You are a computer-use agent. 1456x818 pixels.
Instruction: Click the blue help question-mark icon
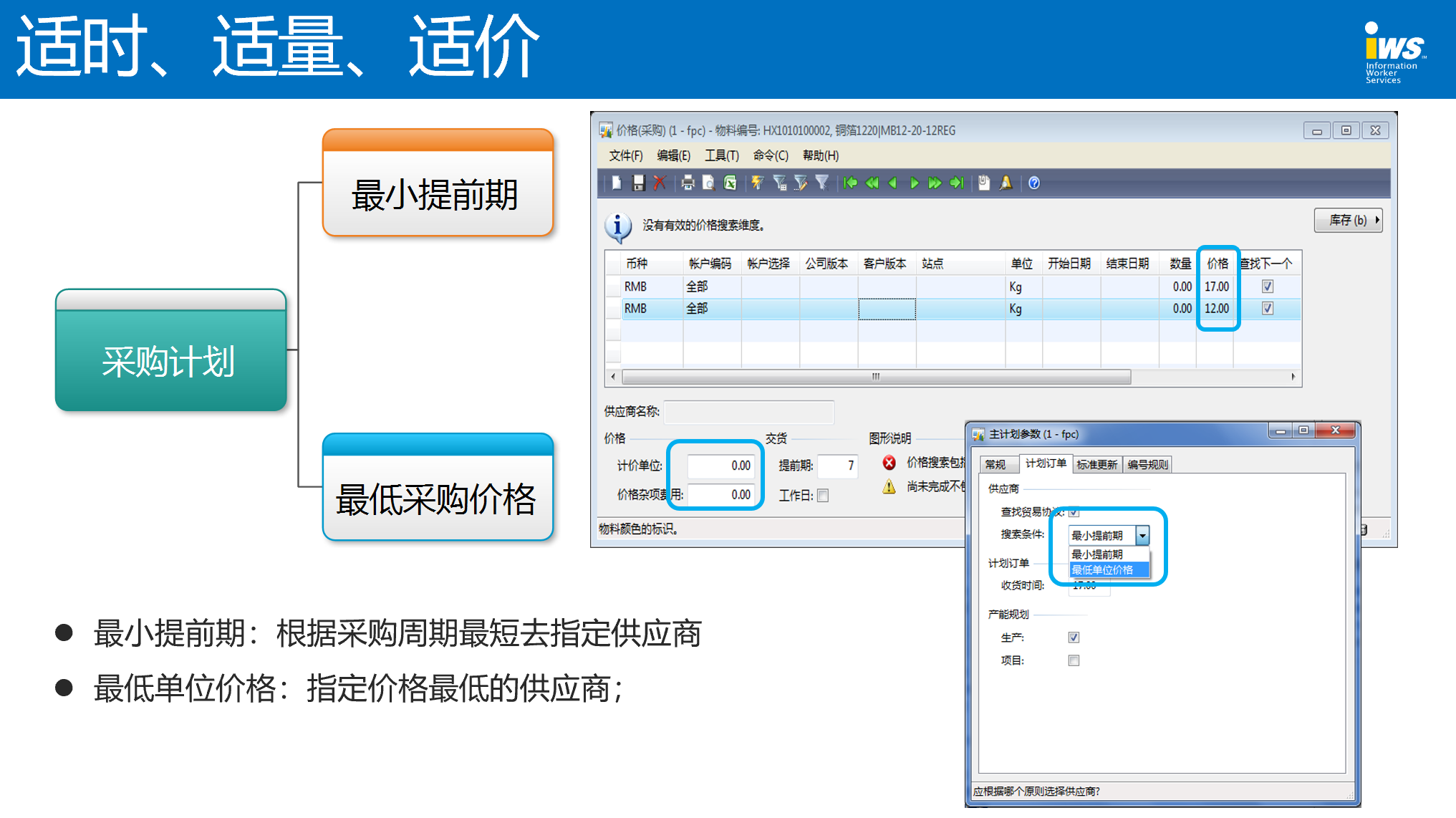1033,183
